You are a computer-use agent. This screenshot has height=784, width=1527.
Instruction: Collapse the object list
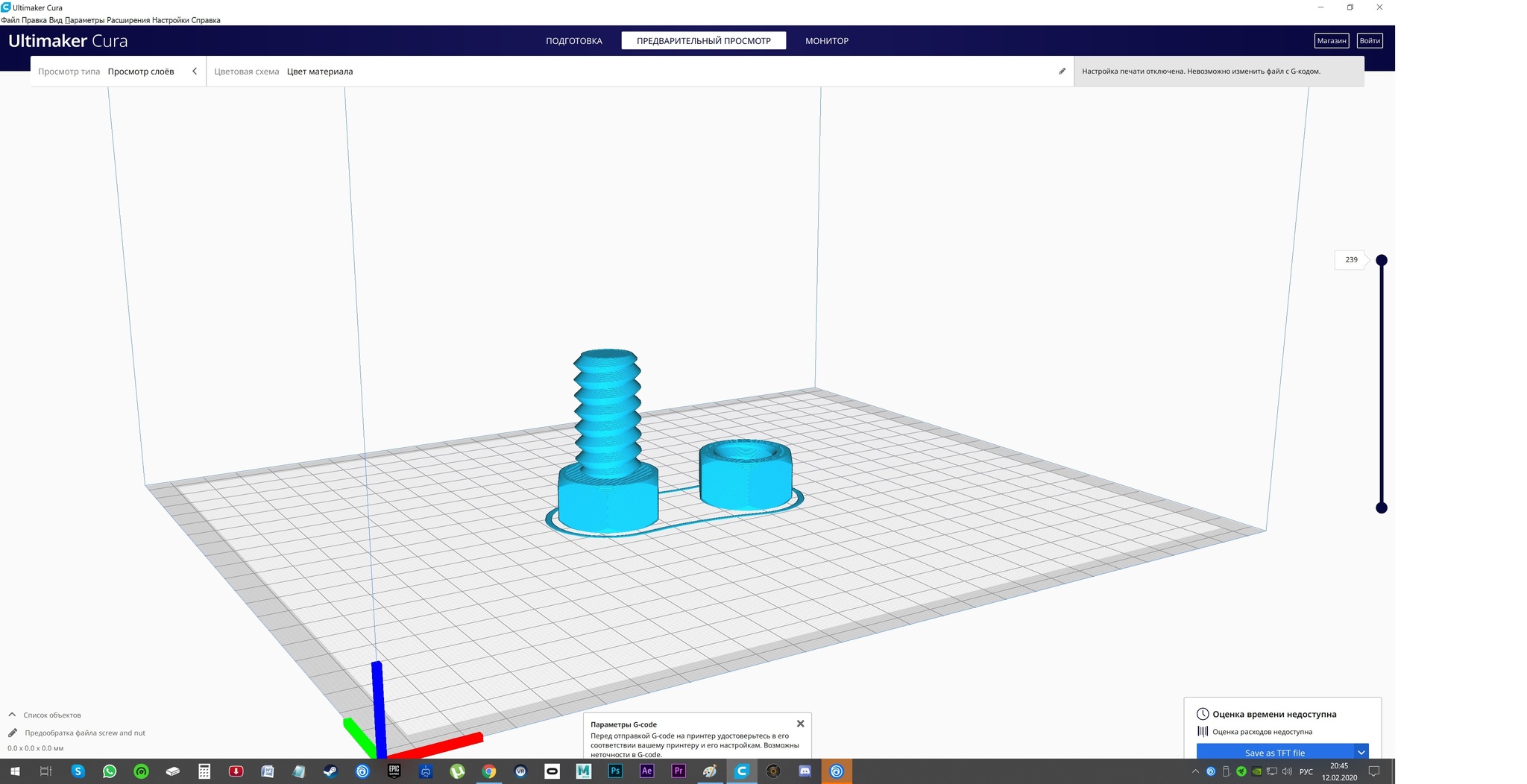(x=12, y=715)
